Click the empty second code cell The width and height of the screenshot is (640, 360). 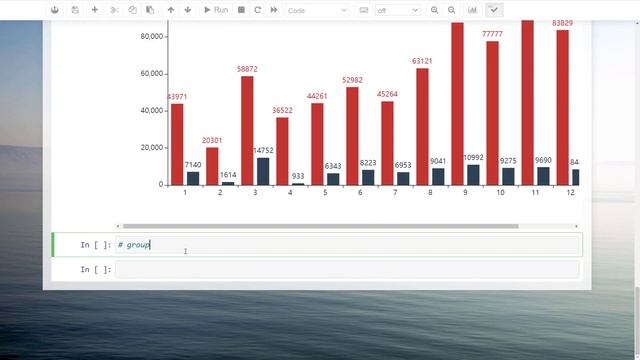[x=347, y=269]
